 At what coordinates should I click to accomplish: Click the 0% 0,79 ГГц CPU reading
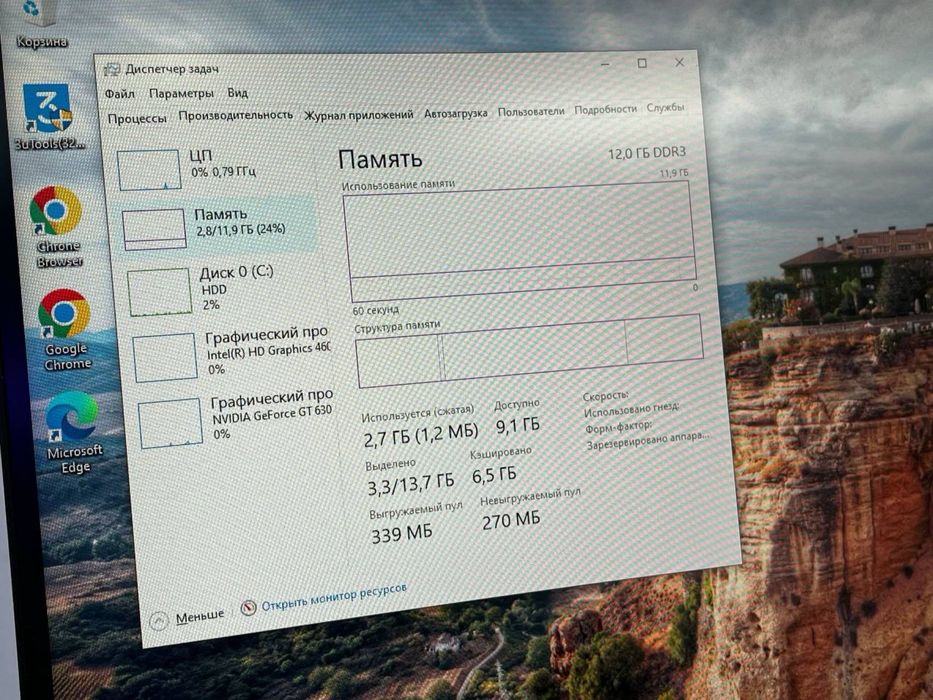point(223,172)
